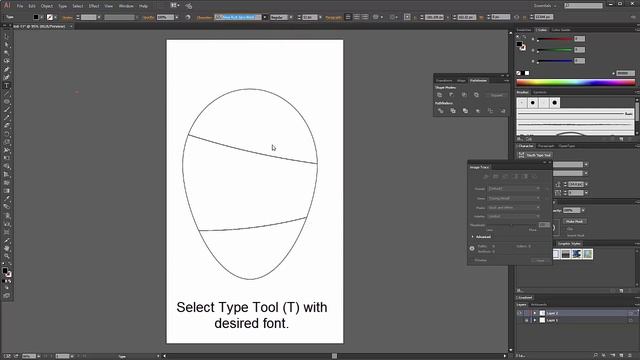Viewport: 640px width, 360px height.
Task: Click Pathfinder Merge icon
Action: click(x=465, y=111)
